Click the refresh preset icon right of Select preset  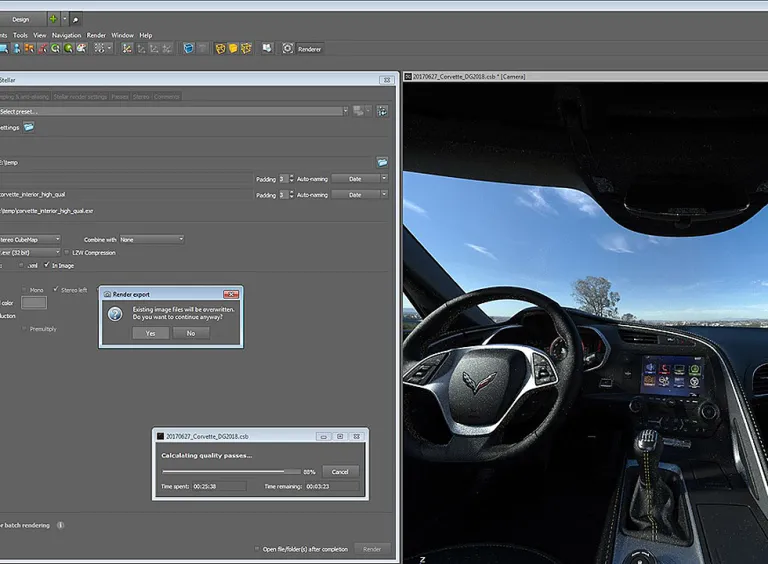point(382,111)
